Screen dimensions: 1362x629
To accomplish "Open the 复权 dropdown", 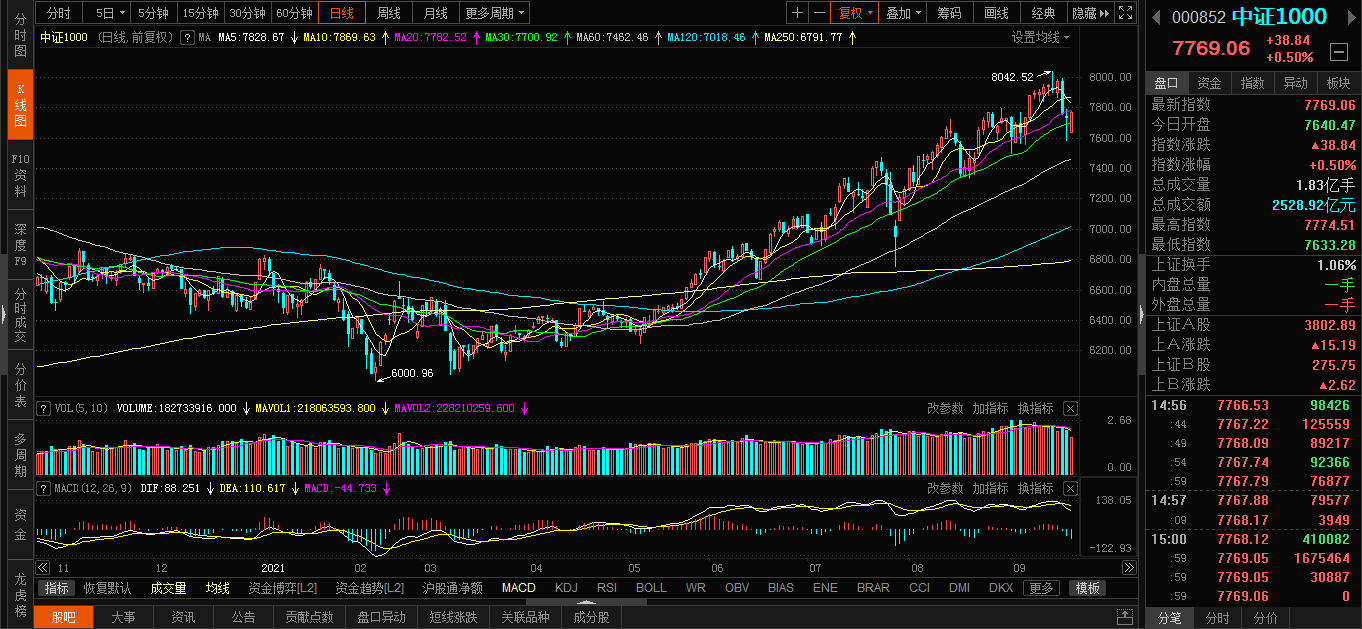I will pyautogui.click(x=855, y=13).
